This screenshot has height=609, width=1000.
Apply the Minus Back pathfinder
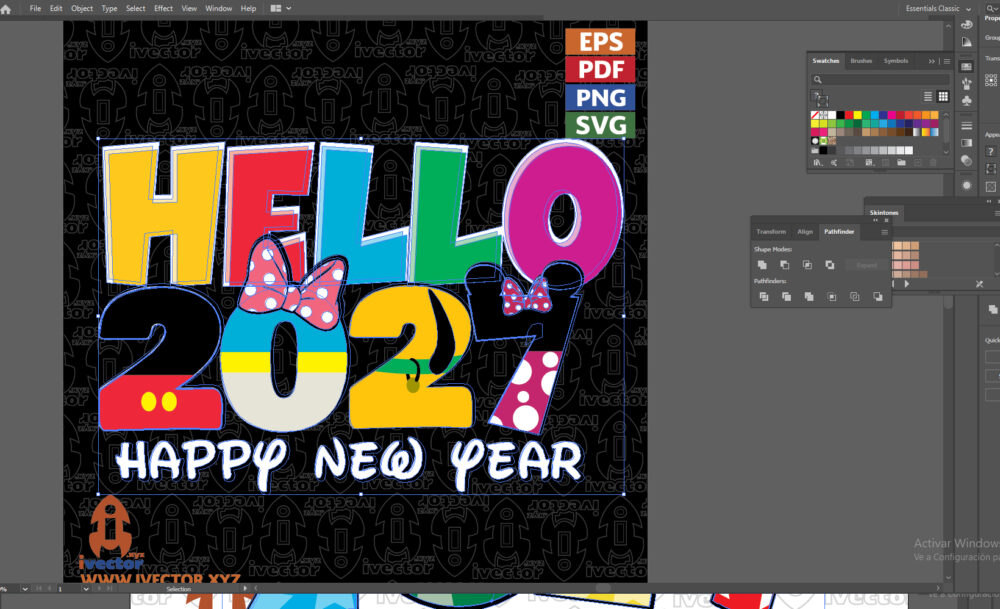pyautogui.click(x=878, y=297)
